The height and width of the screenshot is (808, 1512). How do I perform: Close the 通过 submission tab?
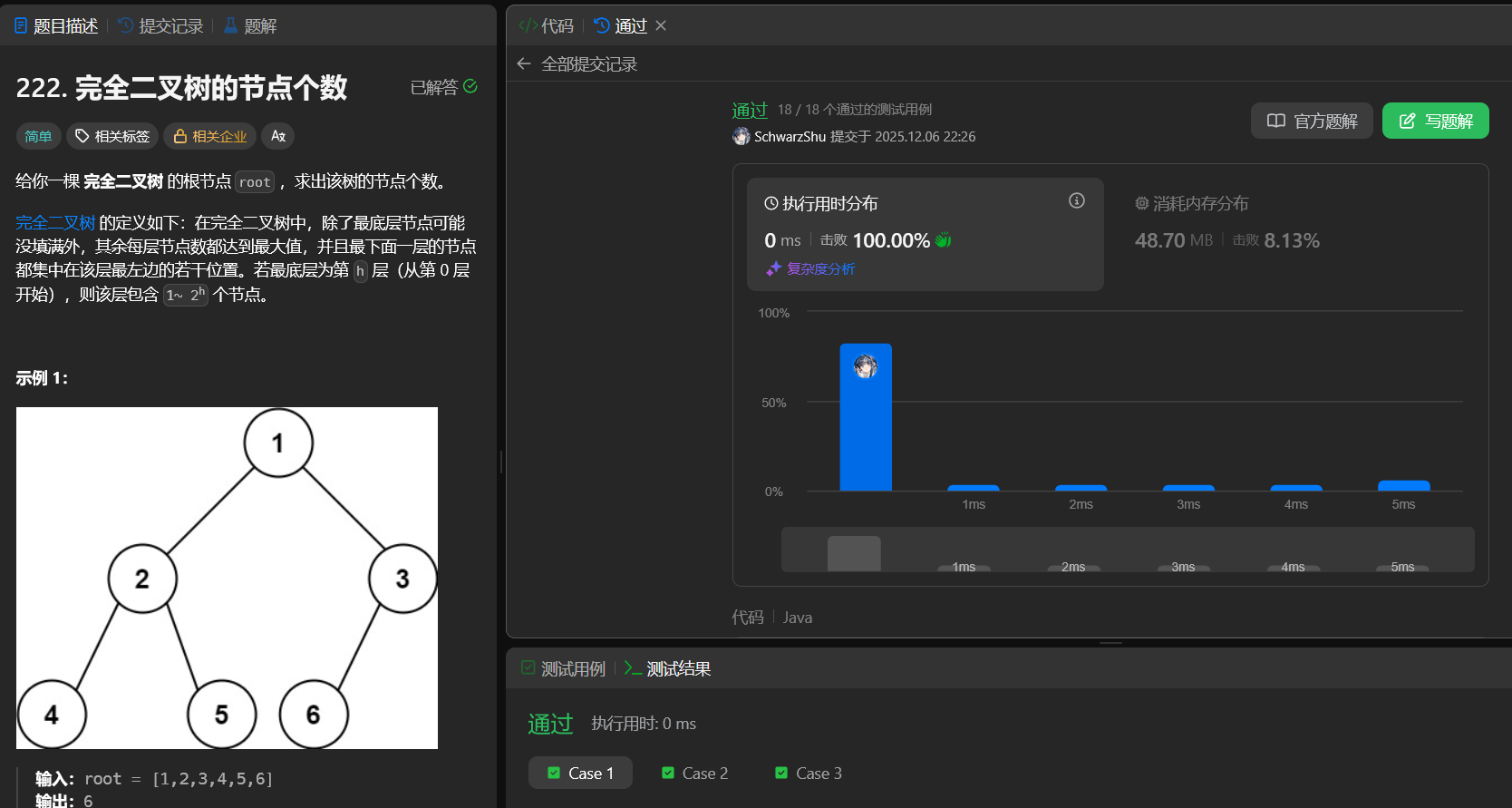coord(661,25)
